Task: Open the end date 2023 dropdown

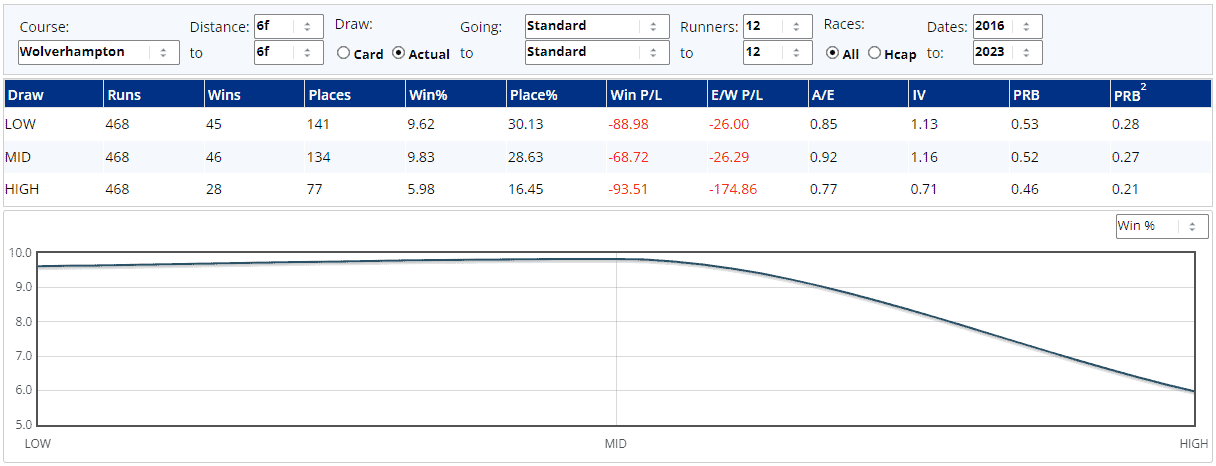Action: 1007,52
